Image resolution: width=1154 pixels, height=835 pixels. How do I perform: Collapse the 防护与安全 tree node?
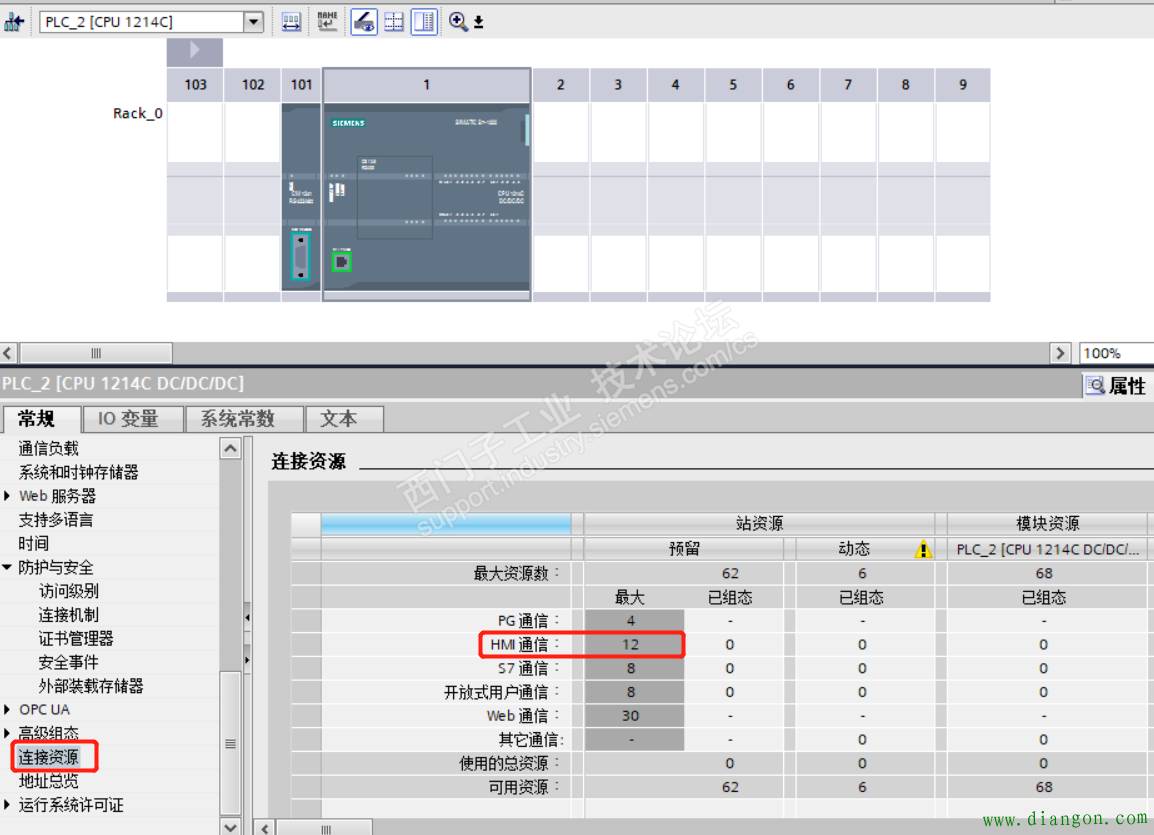click(x=8, y=567)
